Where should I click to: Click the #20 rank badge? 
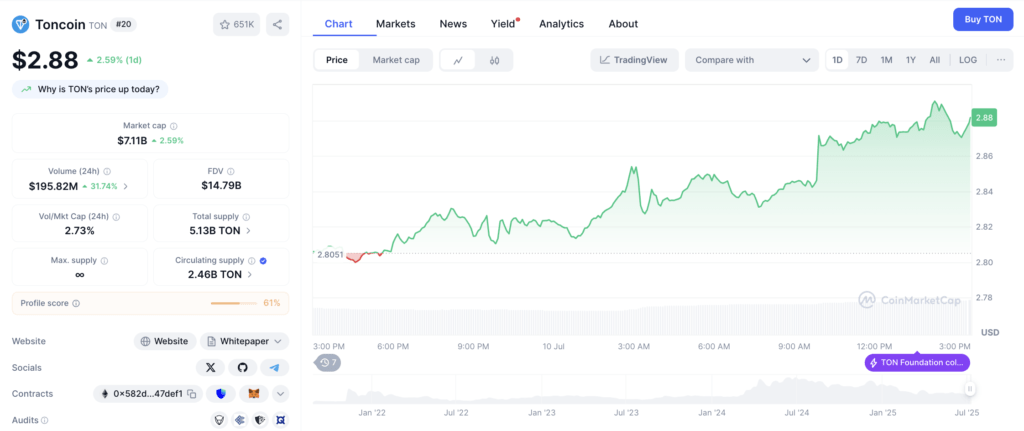point(123,24)
